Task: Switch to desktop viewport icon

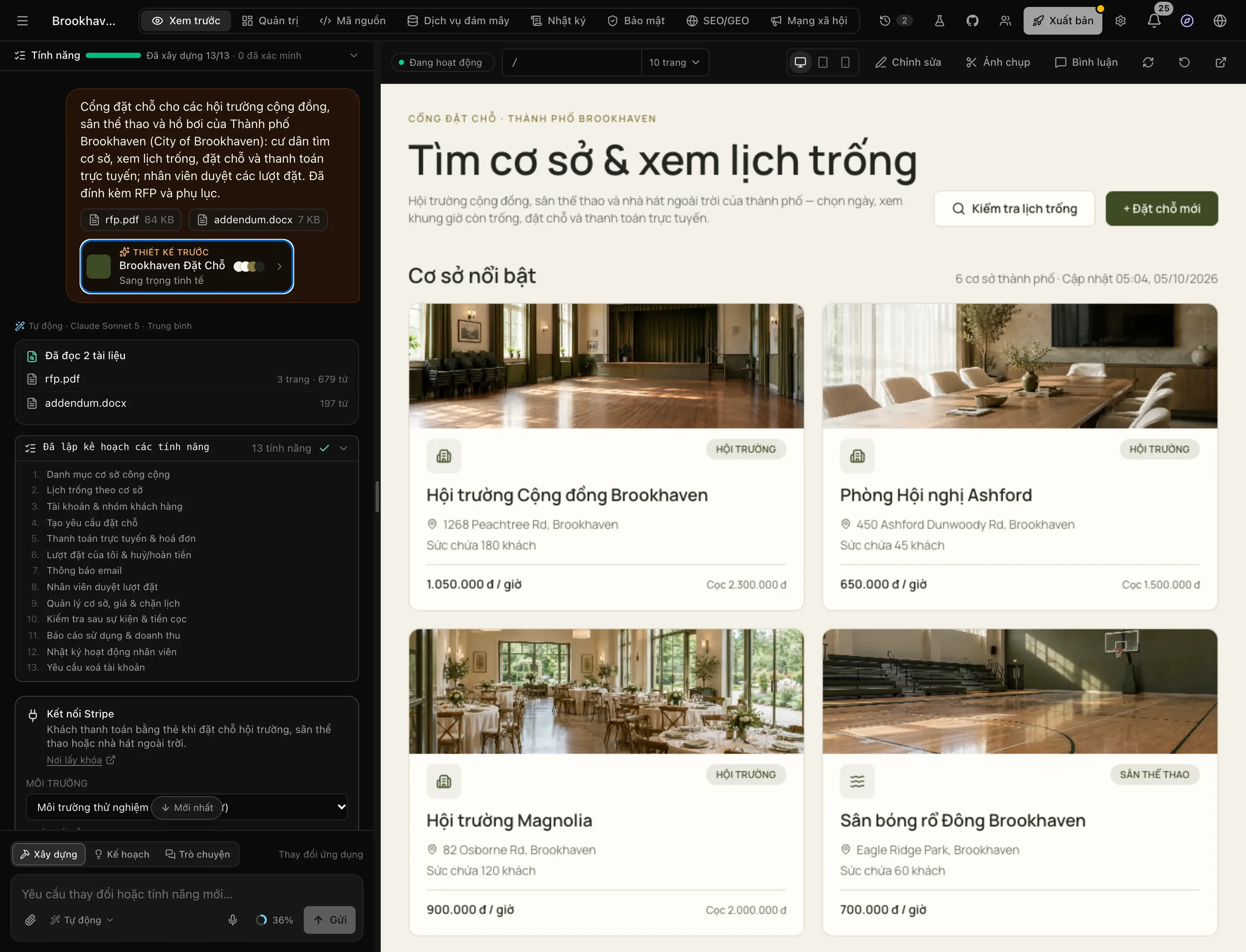Action: 800,62
